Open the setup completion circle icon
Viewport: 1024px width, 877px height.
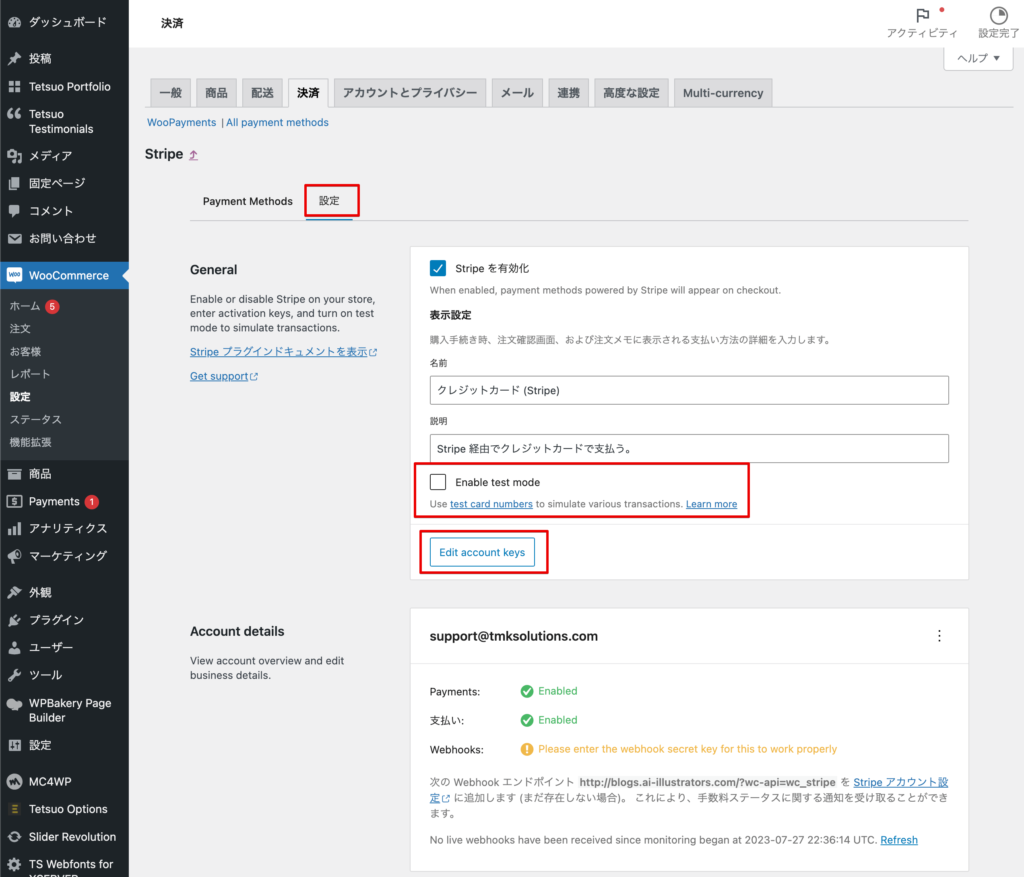(x=998, y=16)
